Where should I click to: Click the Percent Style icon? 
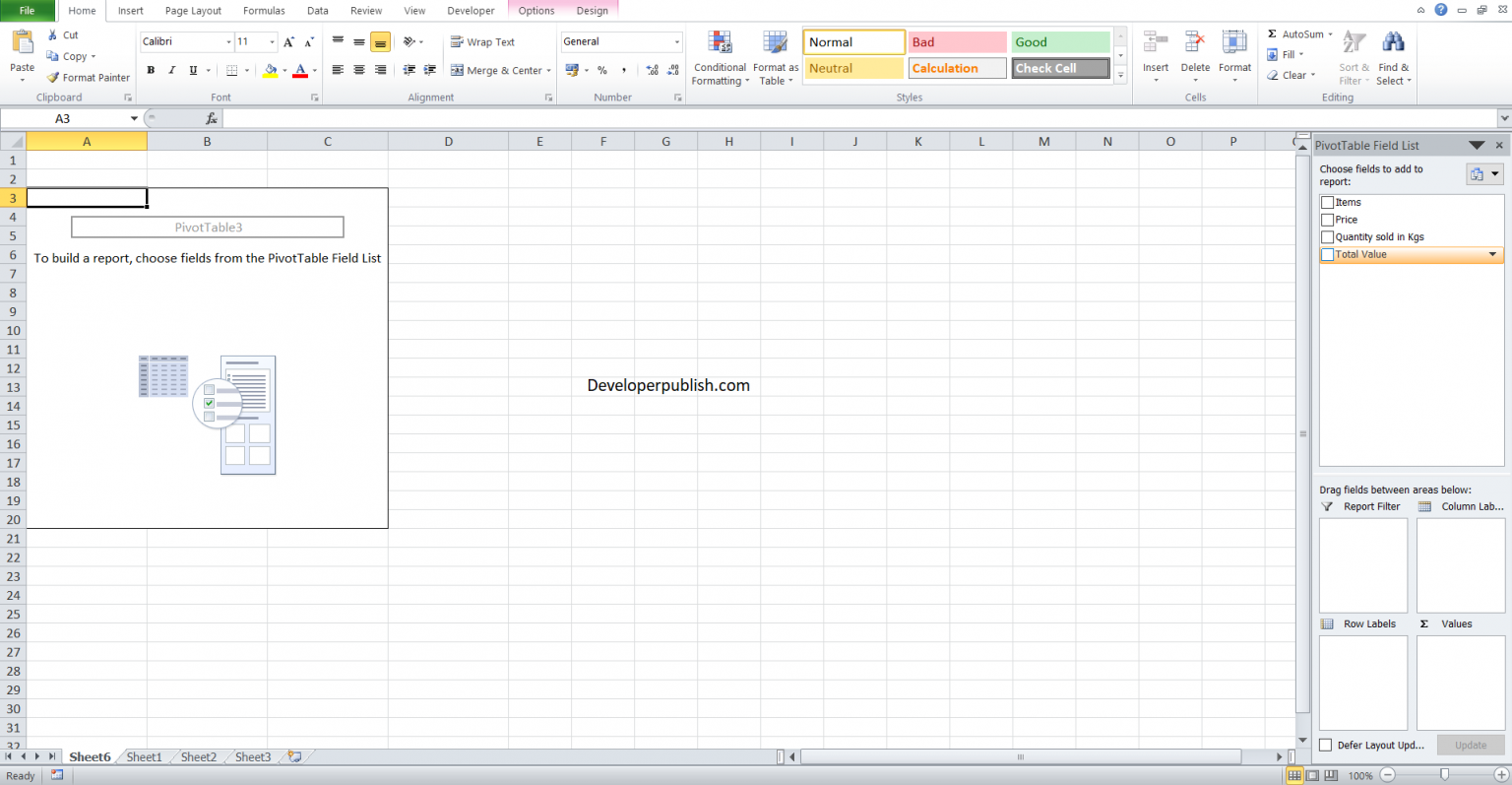pos(602,70)
